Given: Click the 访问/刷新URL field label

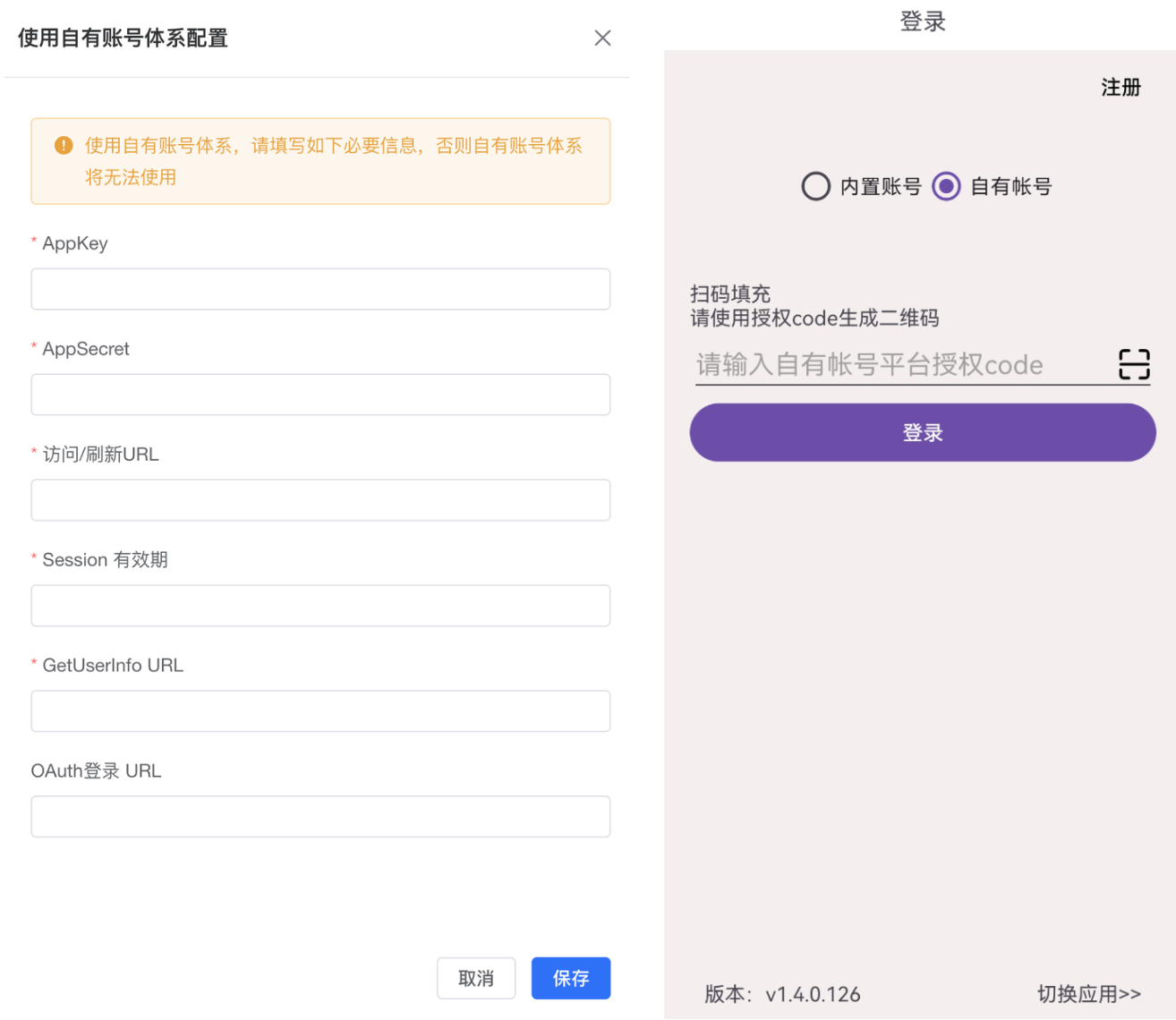Looking at the screenshot, I should point(100,455).
